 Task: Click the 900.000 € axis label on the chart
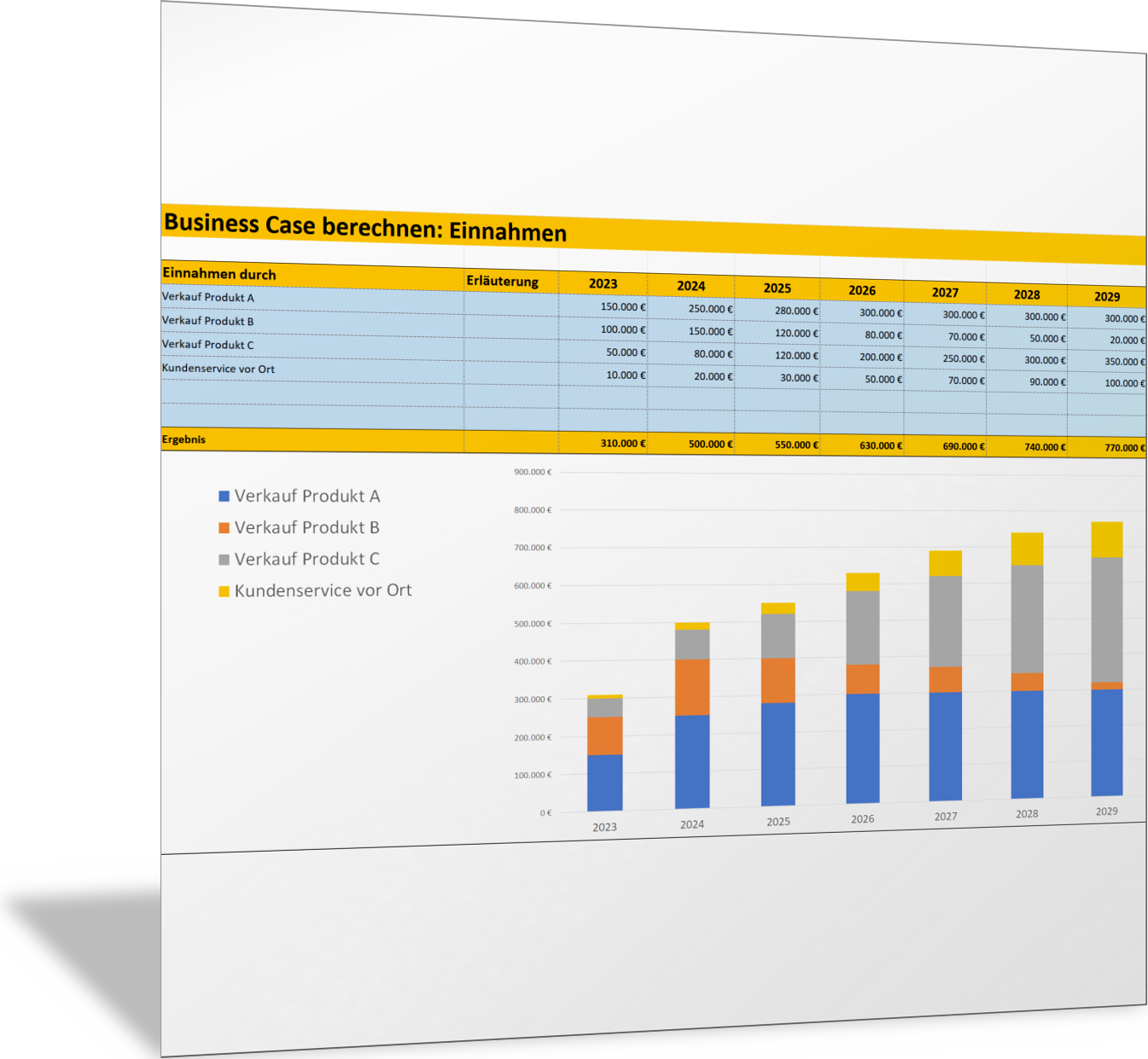[533, 472]
